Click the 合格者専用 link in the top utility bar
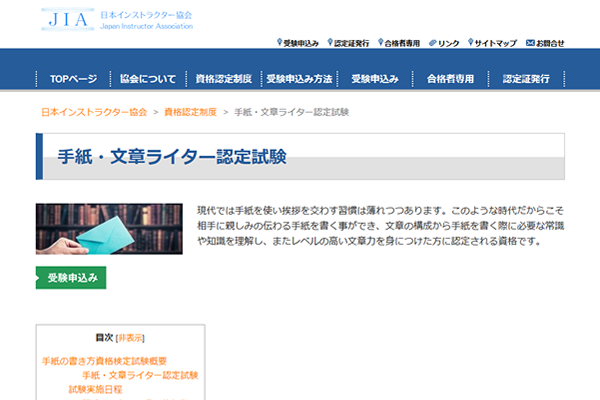600x400 pixels. 402,43
